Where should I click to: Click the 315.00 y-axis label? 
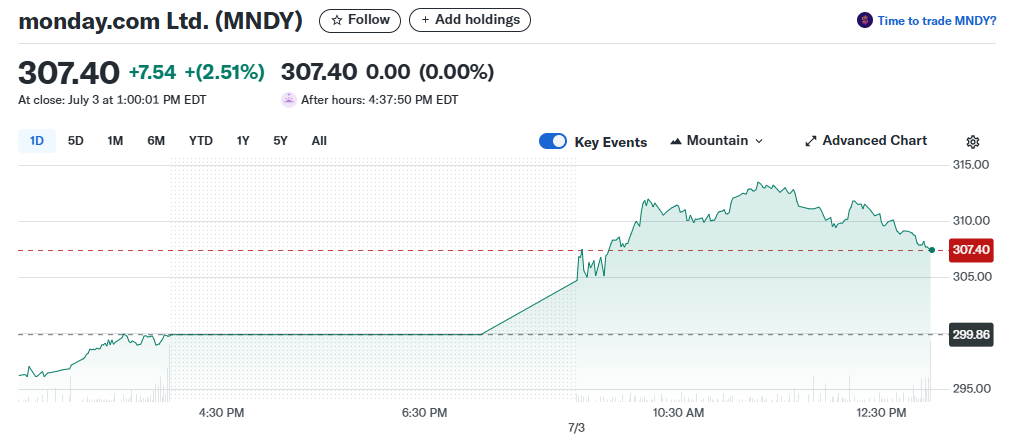pos(971,165)
